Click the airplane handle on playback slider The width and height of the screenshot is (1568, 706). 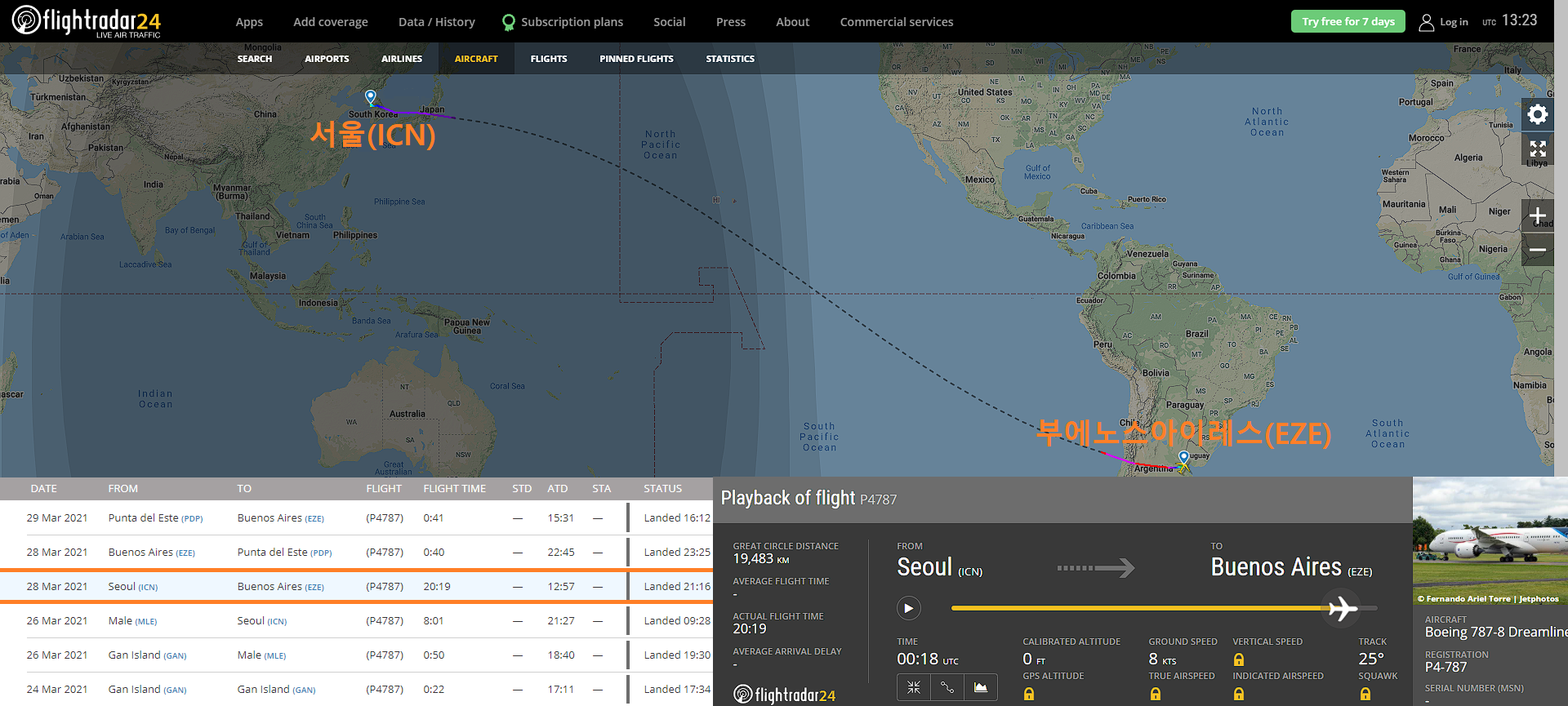[x=1341, y=608]
